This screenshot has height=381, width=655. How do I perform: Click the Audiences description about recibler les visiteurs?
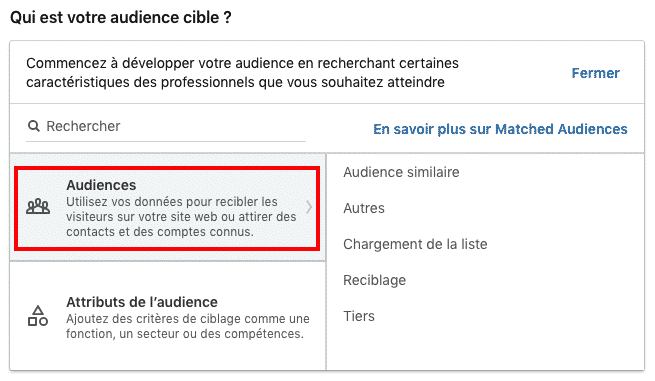click(181, 217)
